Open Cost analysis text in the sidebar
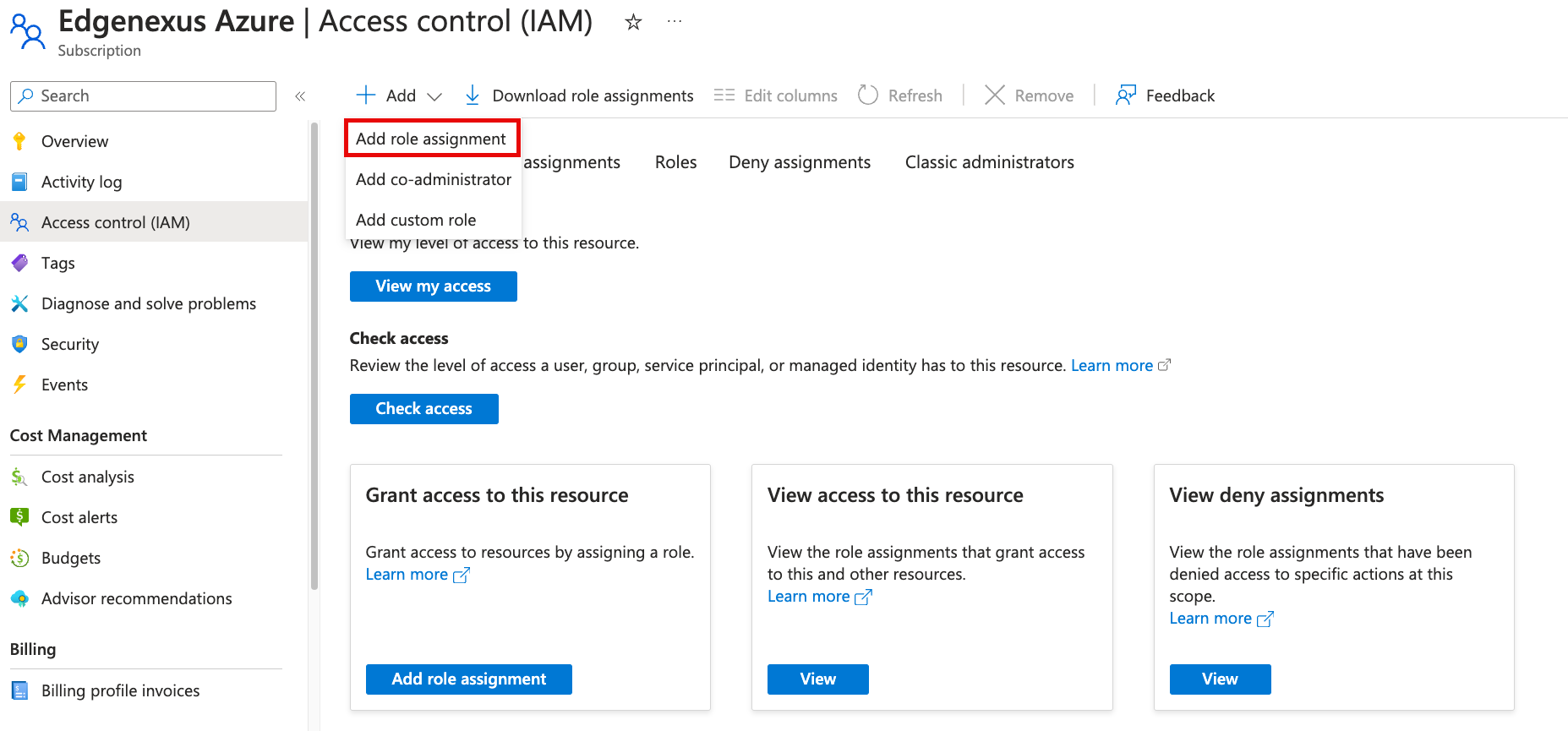1568x731 pixels. tap(88, 477)
